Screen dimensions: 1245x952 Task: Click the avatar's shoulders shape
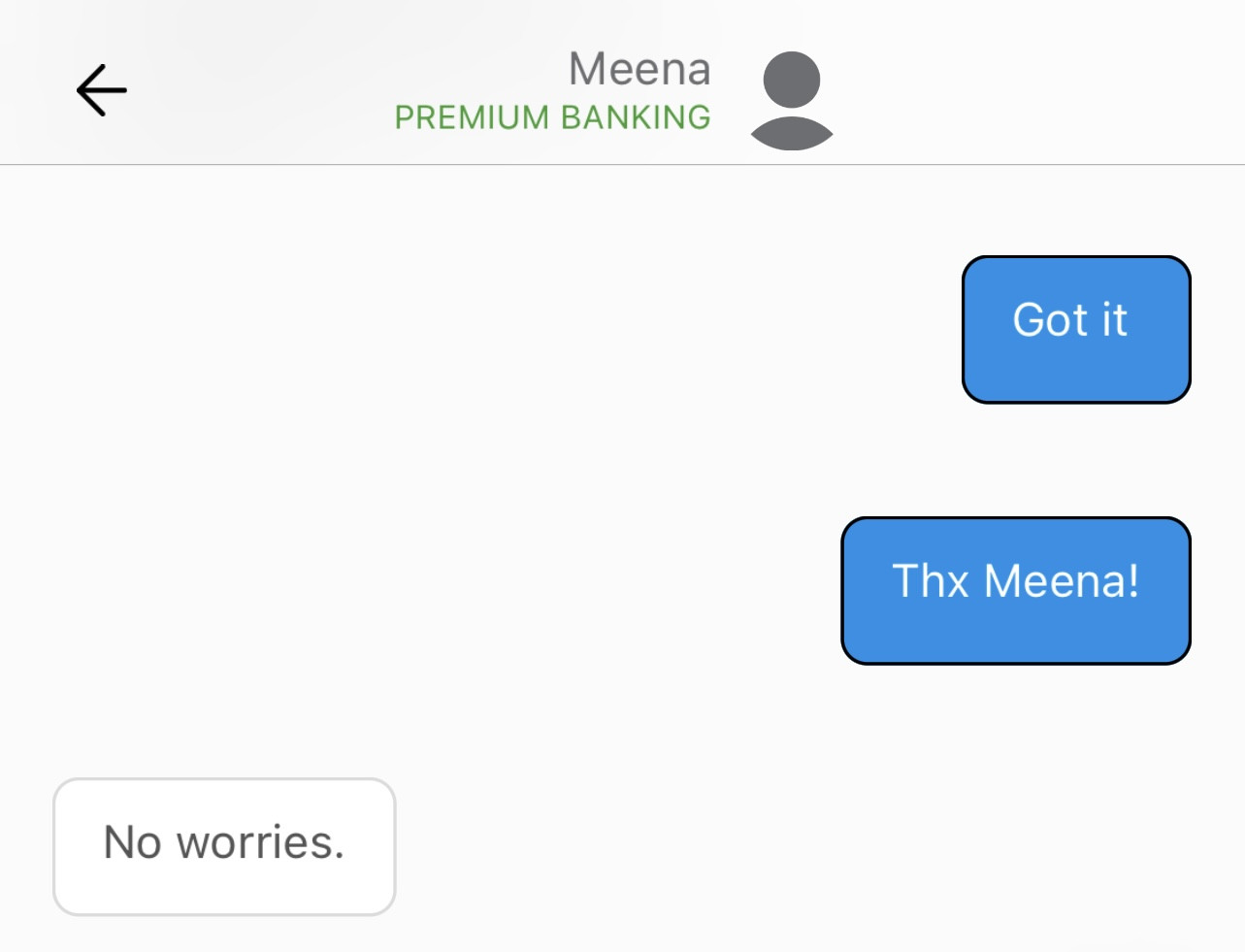[792, 133]
